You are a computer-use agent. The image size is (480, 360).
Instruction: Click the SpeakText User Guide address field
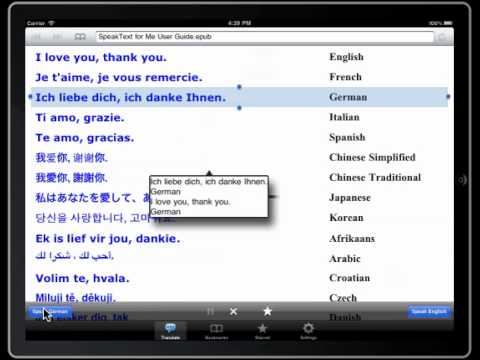(x=265, y=37)
